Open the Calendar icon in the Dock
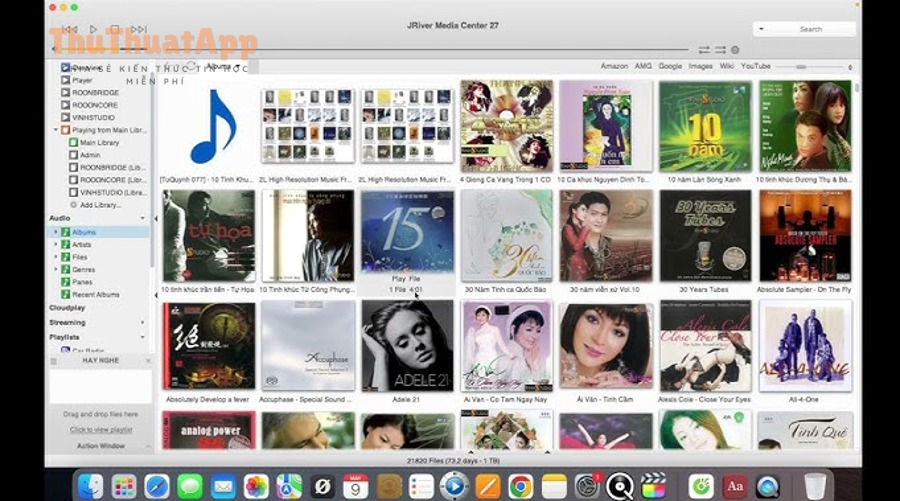900x501 pixels. pos(355,487)
